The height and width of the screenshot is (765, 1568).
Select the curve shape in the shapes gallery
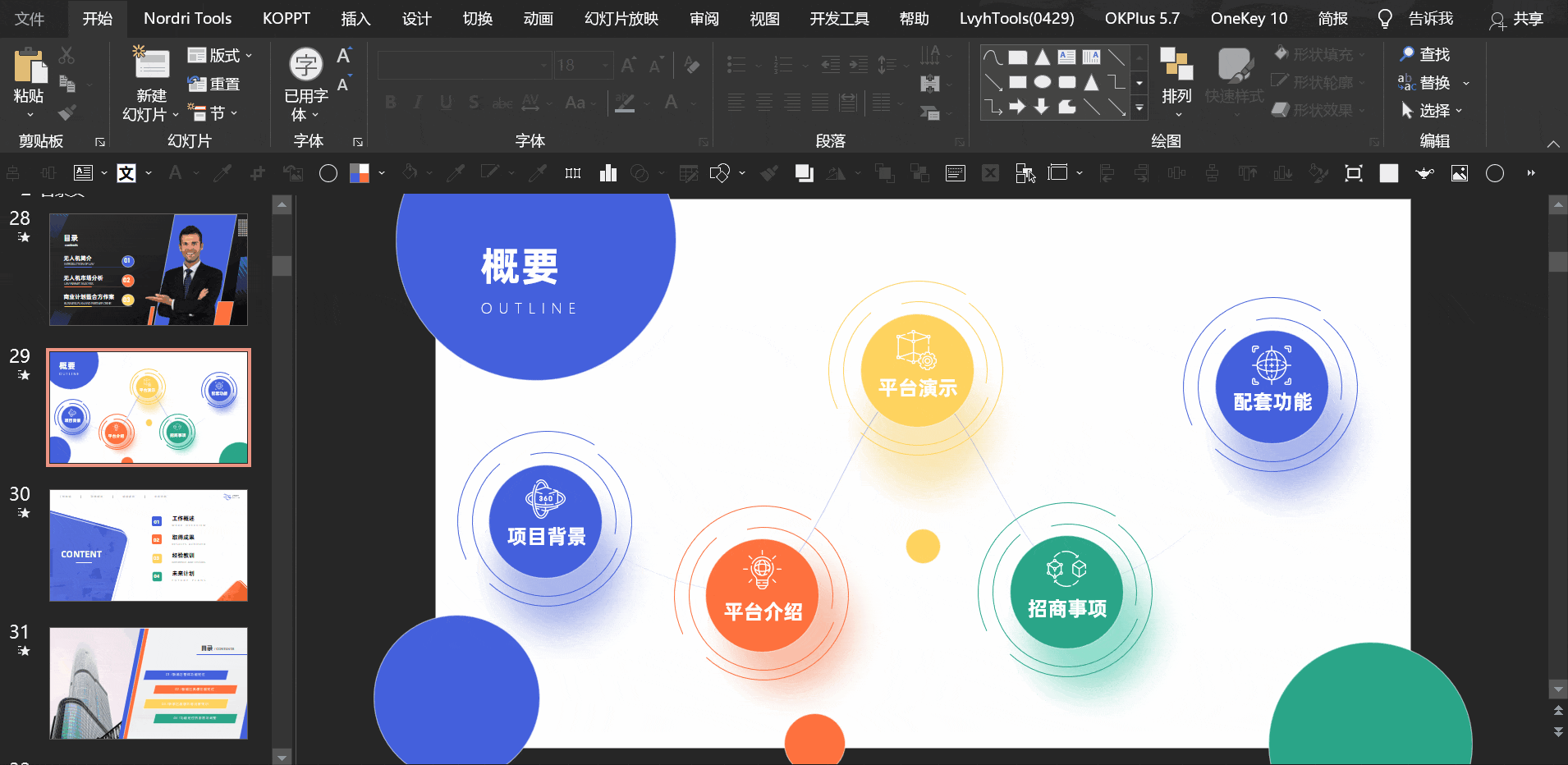pos(993,57)
